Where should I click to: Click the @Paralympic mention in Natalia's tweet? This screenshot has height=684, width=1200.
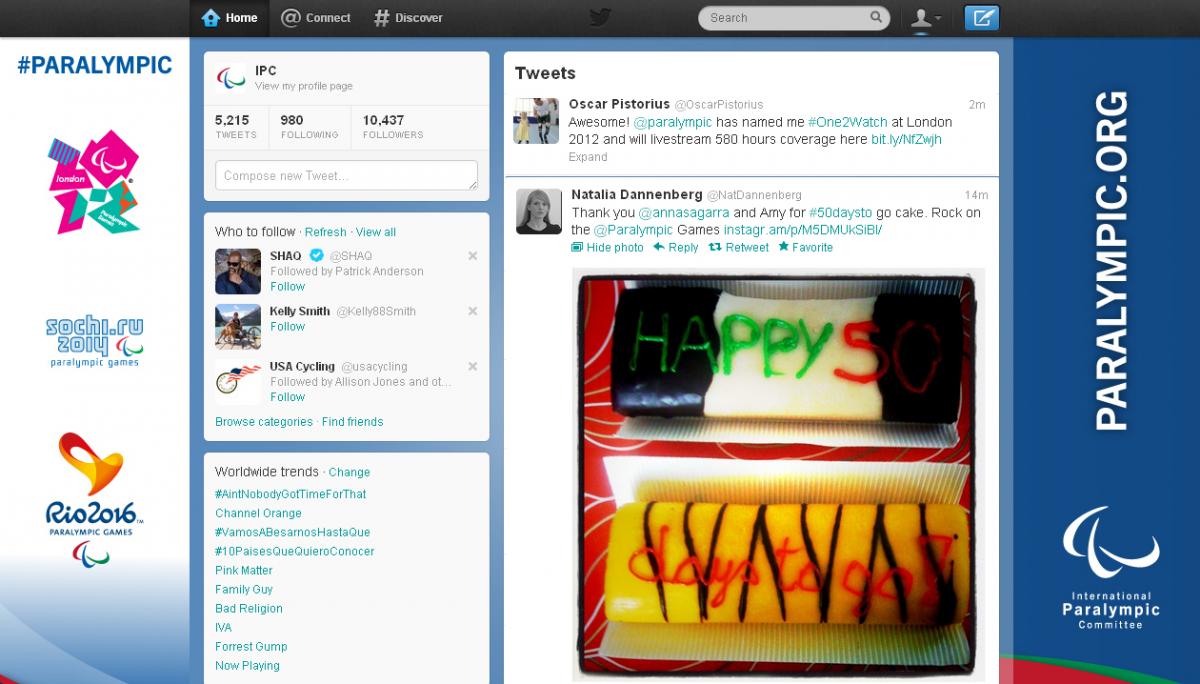(633, 230)
